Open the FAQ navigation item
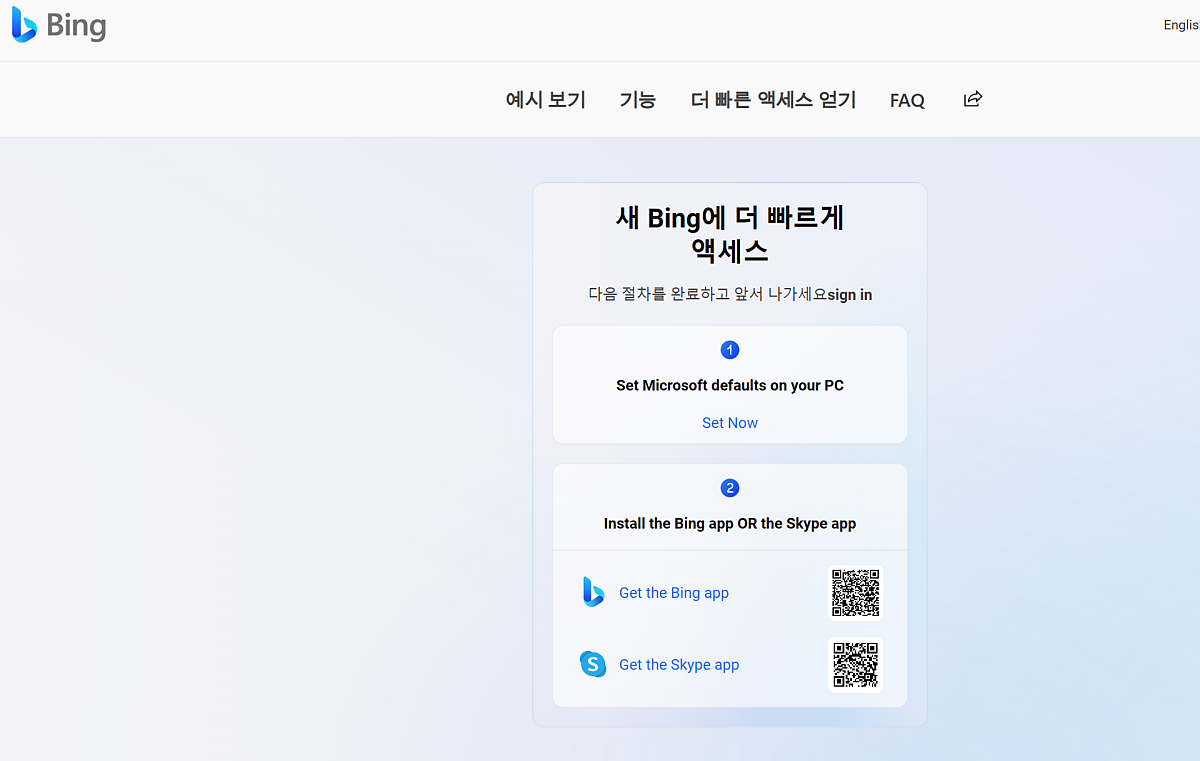The width and height of the screenshot is (1200, 761). point(907,100)
